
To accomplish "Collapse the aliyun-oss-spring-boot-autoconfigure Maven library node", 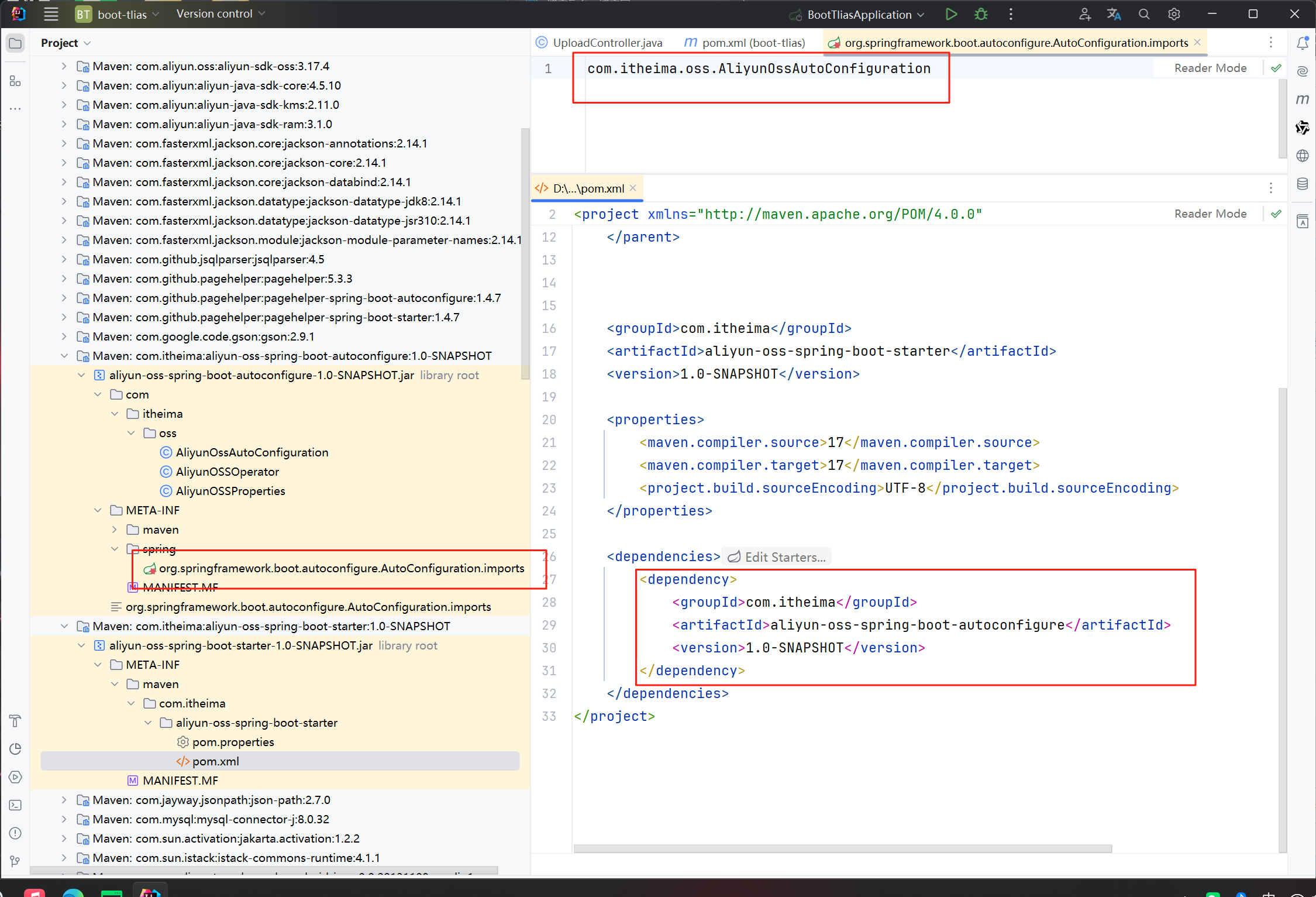I will (64, 356).
